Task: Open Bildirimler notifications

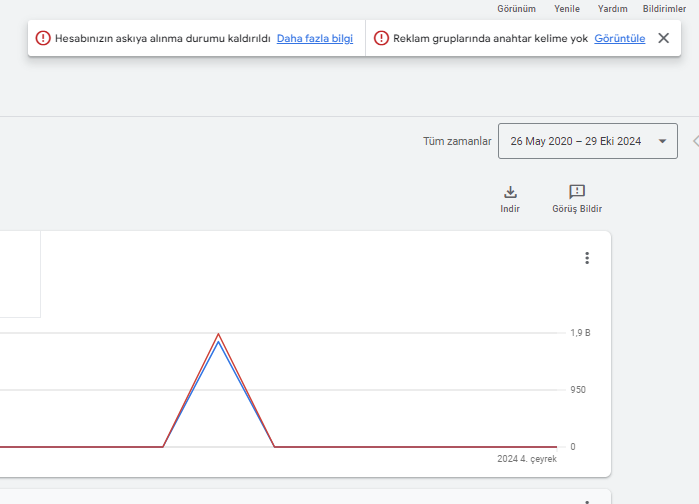Action: [664, 9]
